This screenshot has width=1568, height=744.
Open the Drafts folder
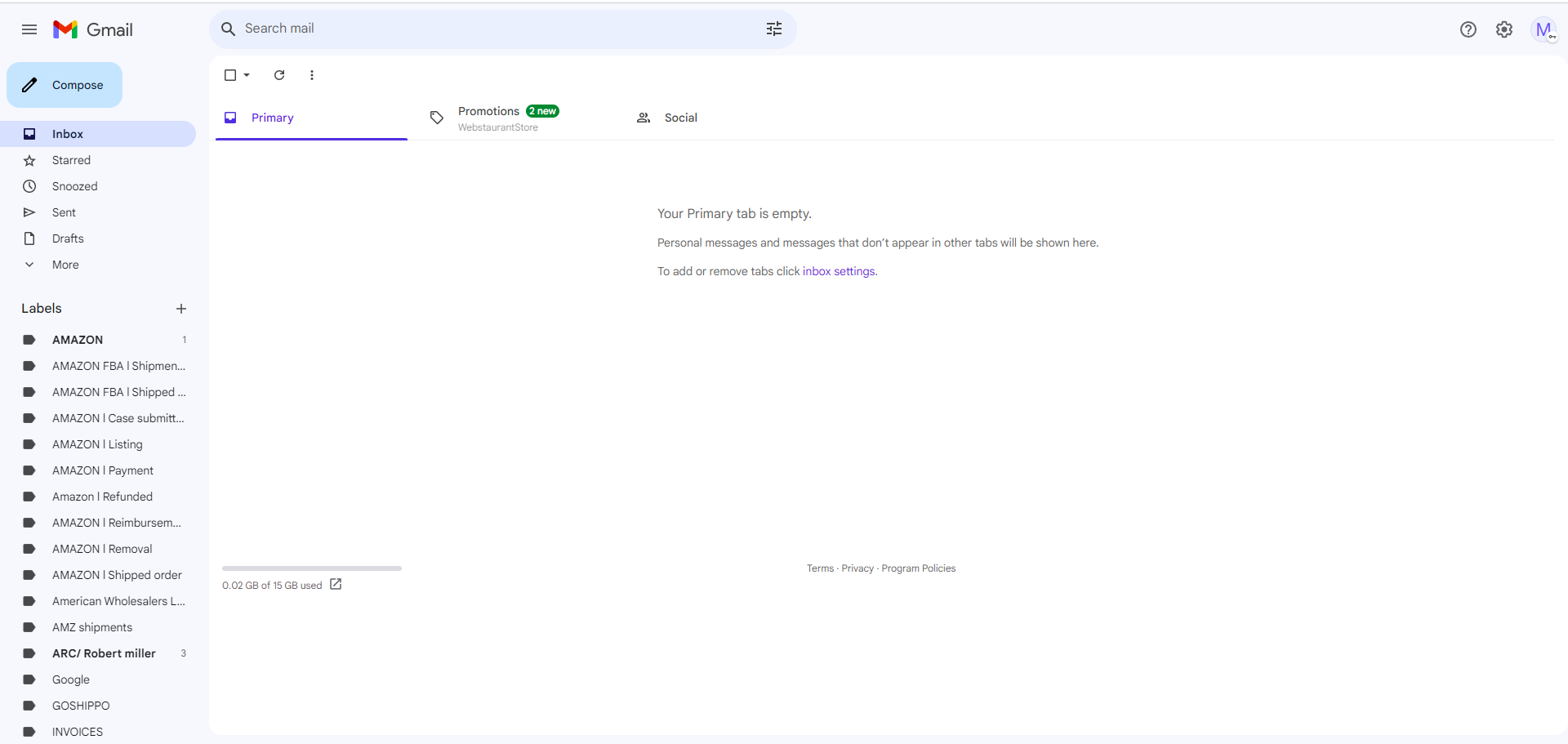click(x=98, y=238)
